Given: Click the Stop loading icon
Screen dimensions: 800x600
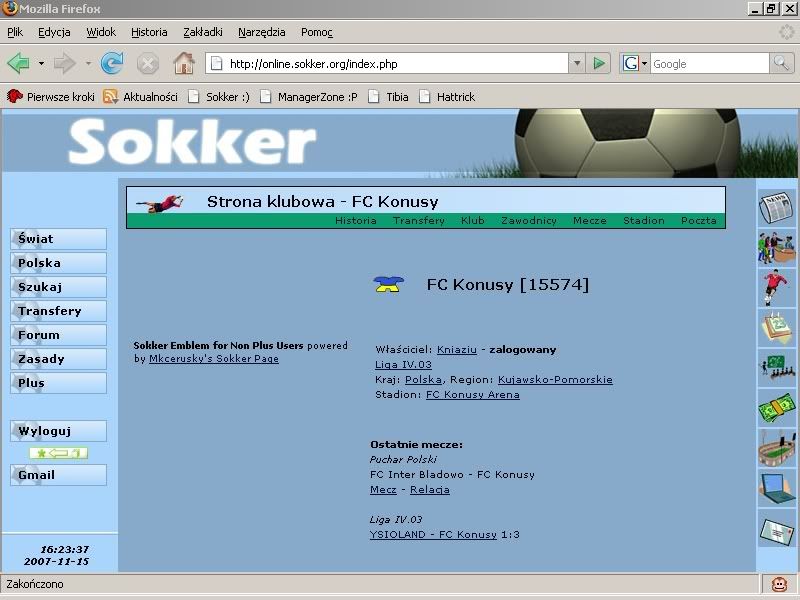Looking at the screenshot, I should coord(147,64).
